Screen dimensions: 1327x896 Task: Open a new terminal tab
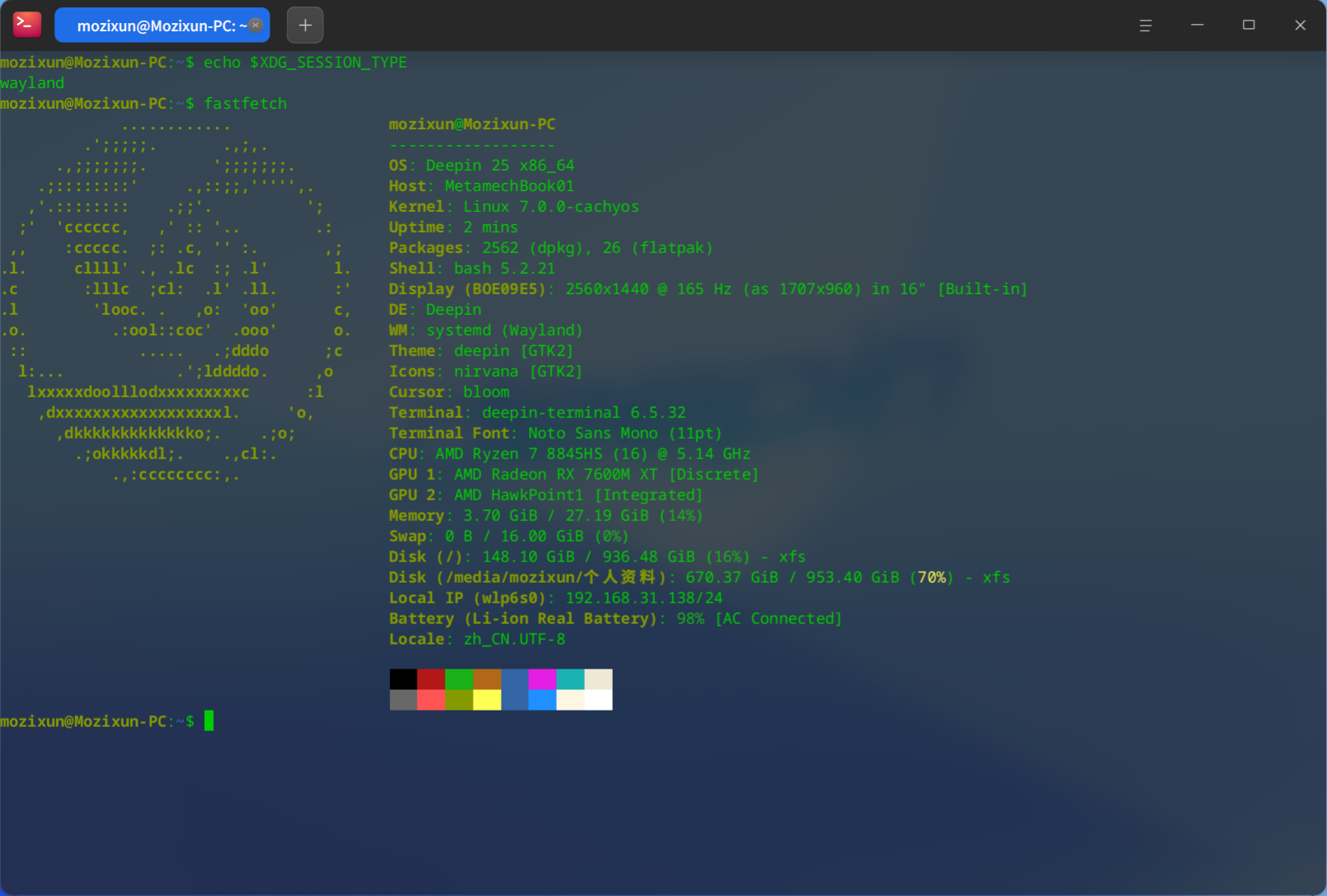point(305,26)
